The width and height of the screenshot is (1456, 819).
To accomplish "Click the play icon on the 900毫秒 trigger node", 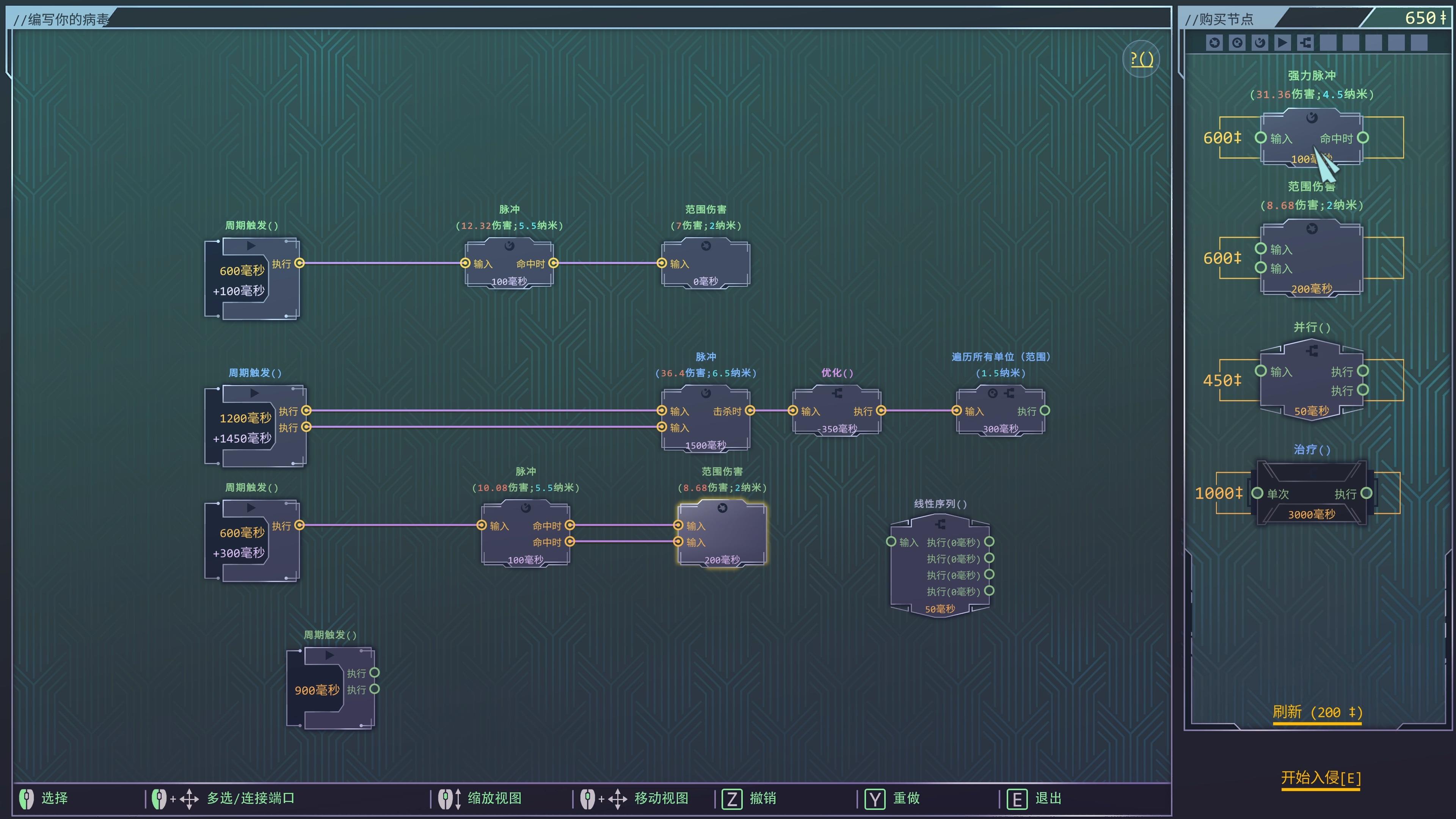I will (x=329, y=655).
